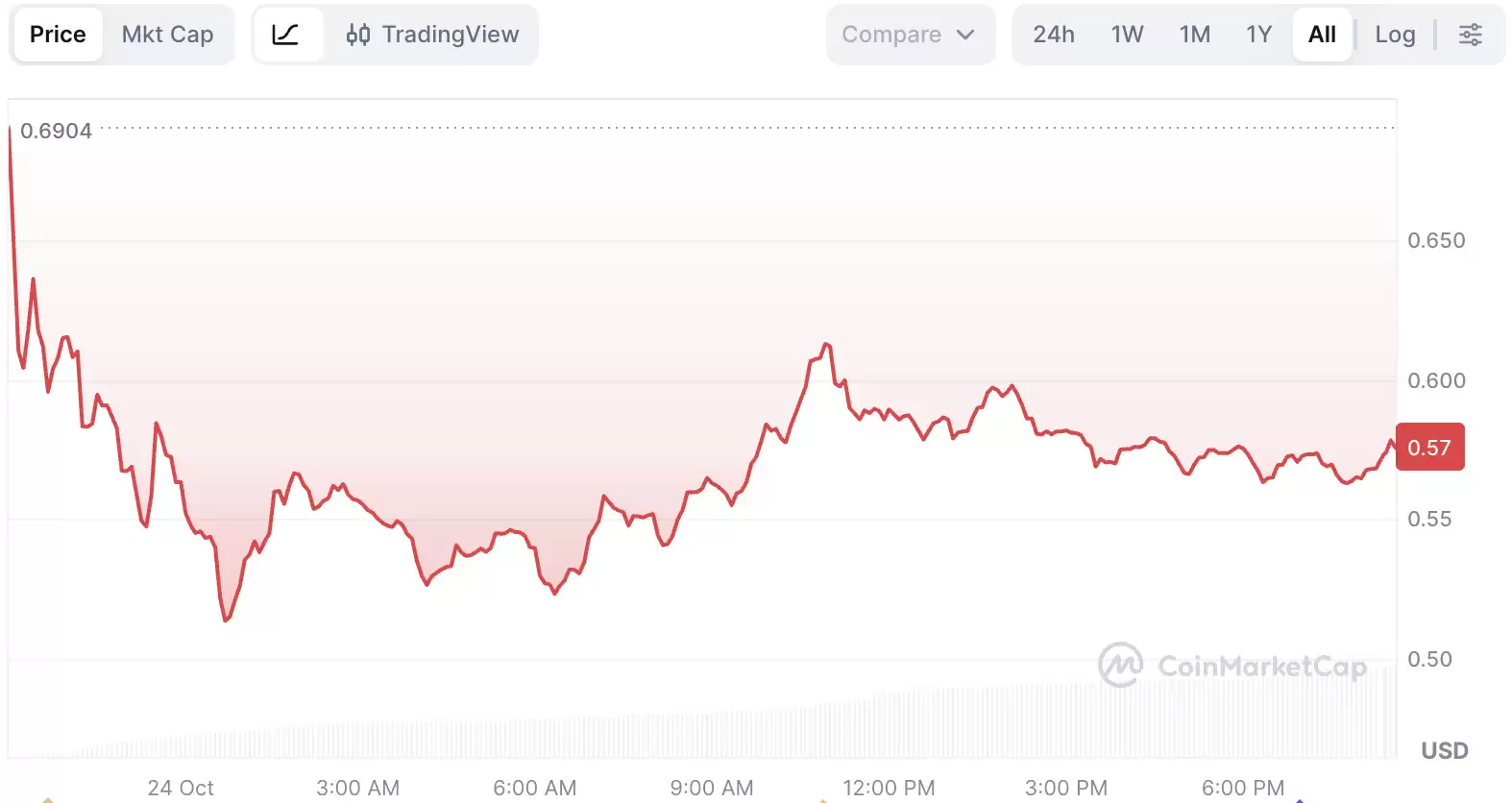Switch to the Price tab
Viewport: 1512px width, 803px height.
58,35
